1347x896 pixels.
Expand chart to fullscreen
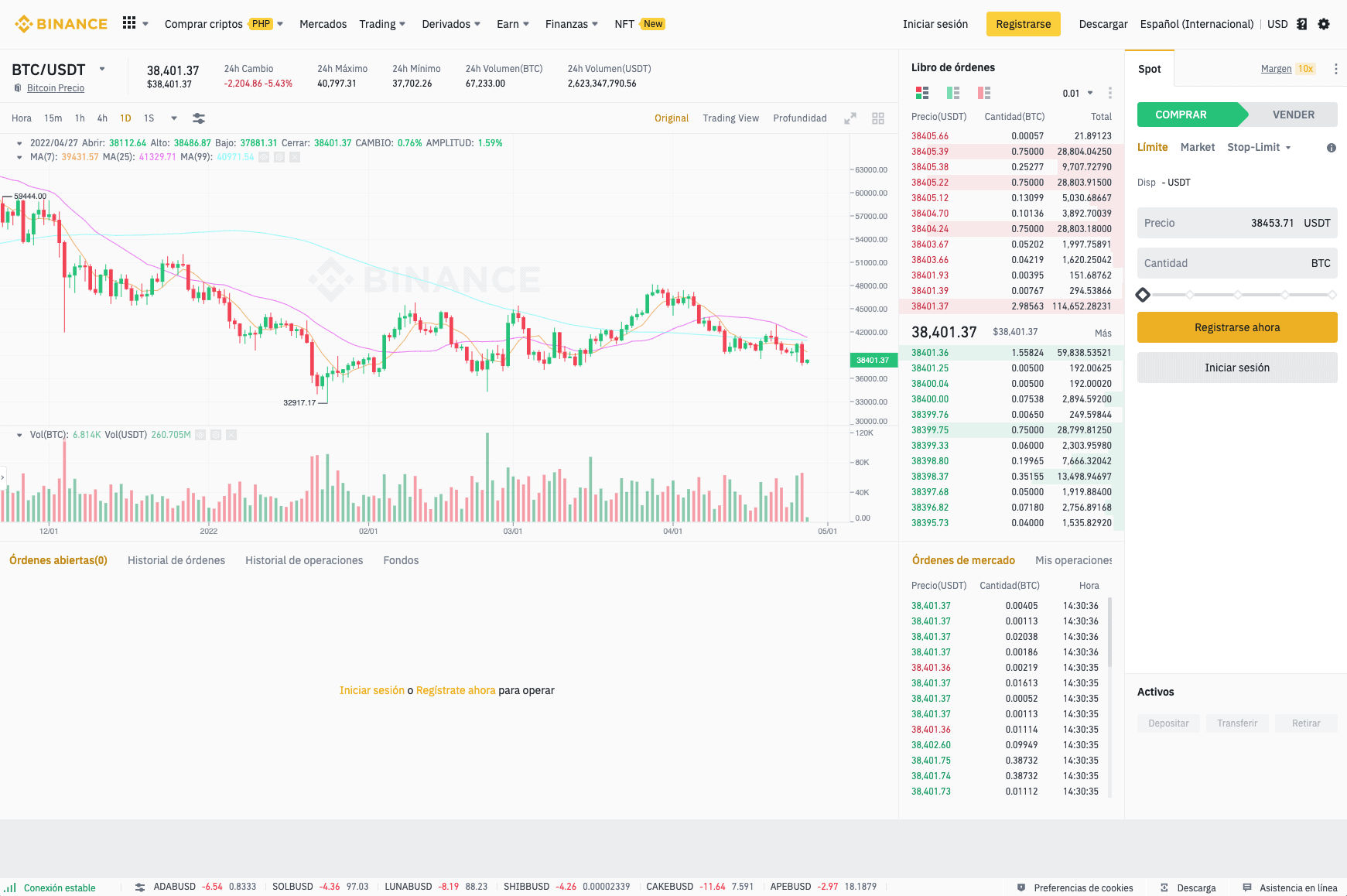pyautogui.click(x=850, y=118)
